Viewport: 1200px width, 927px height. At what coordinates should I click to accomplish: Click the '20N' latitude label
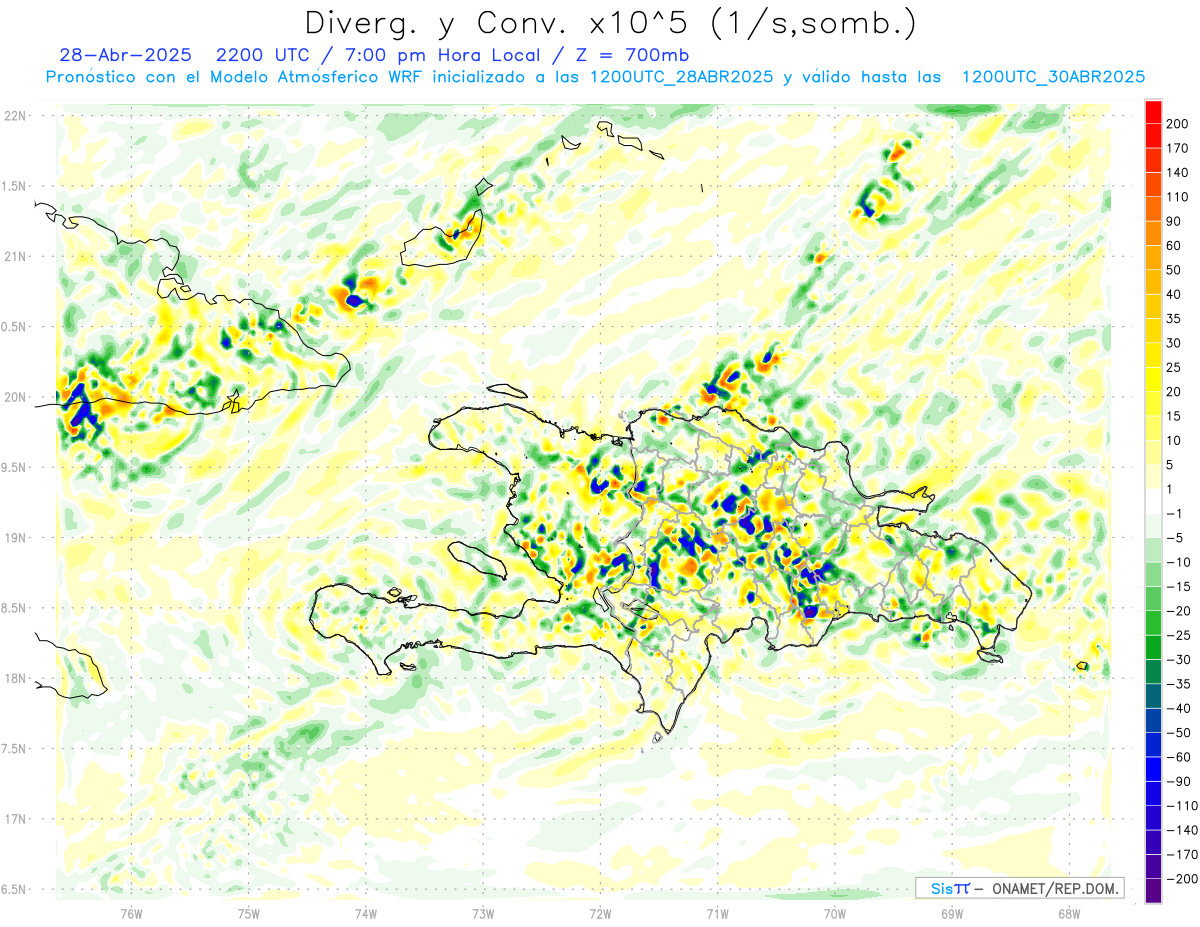click(x=14, y=397)
